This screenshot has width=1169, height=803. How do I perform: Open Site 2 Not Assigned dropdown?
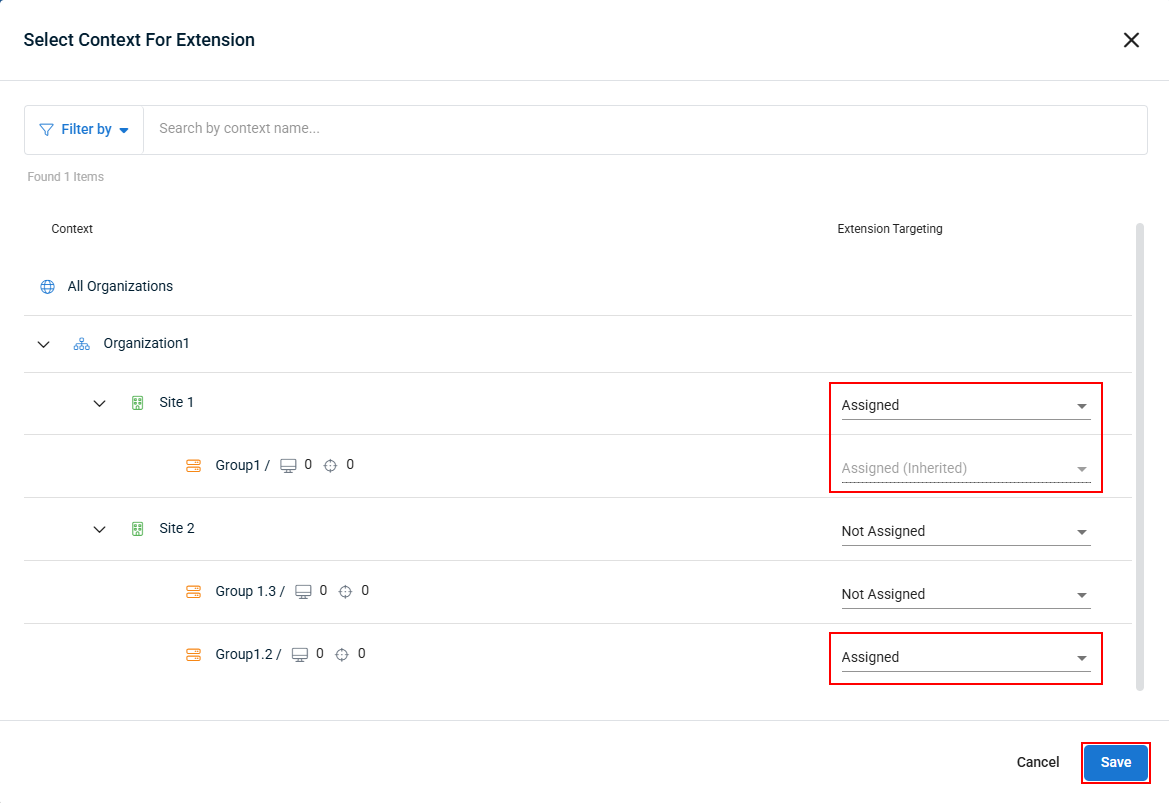click(x=965, y=532)
